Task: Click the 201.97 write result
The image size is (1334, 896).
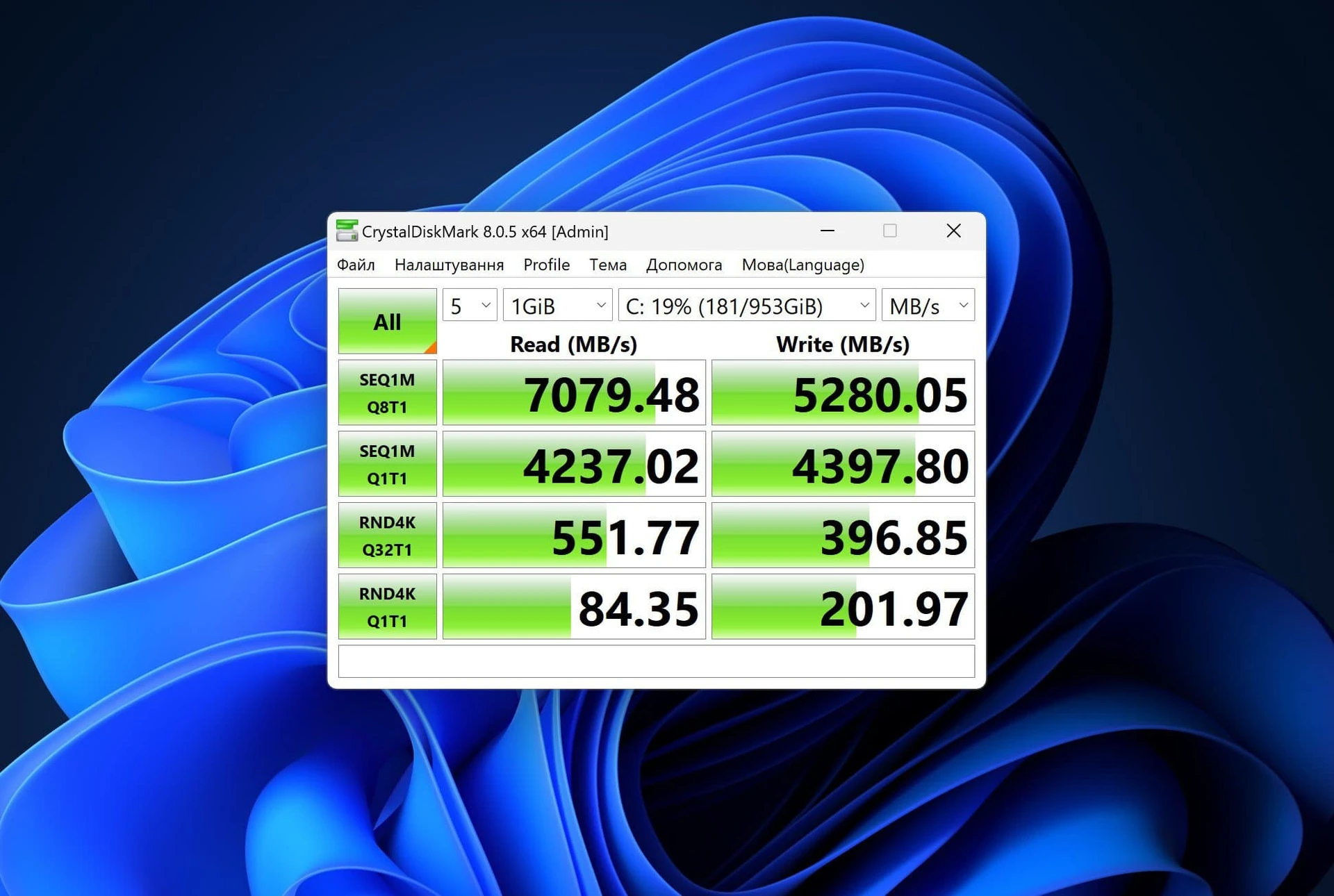Action: click(x=843, y=607)
